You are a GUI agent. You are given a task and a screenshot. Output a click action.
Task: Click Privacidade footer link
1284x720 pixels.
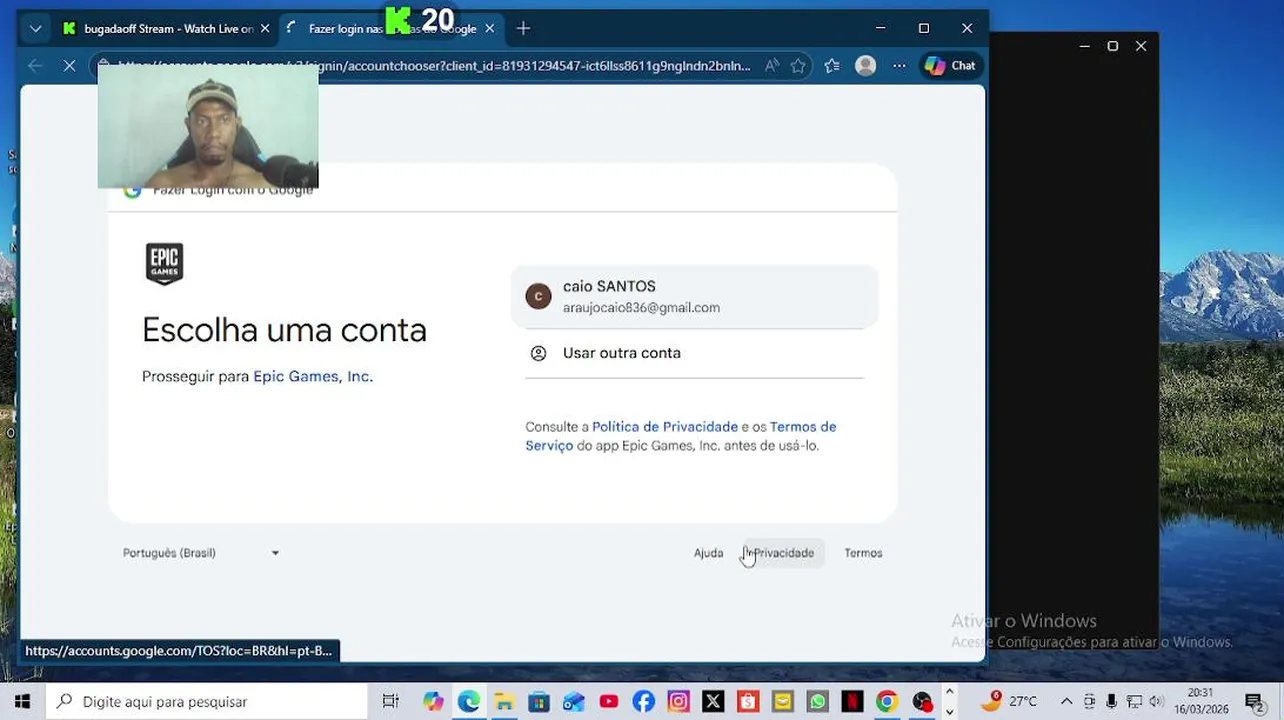(783, 553)
